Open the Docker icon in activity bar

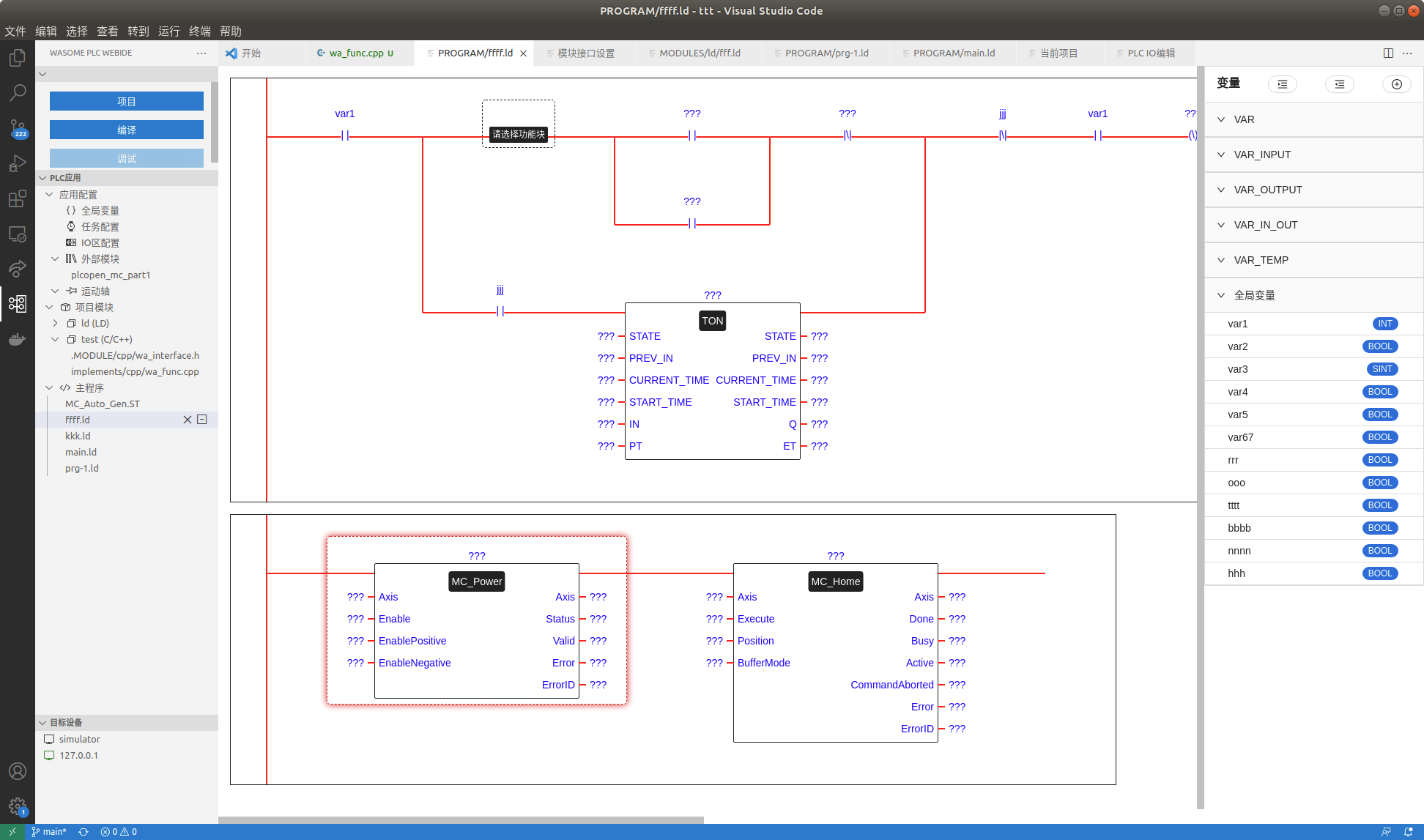[17, 339]
